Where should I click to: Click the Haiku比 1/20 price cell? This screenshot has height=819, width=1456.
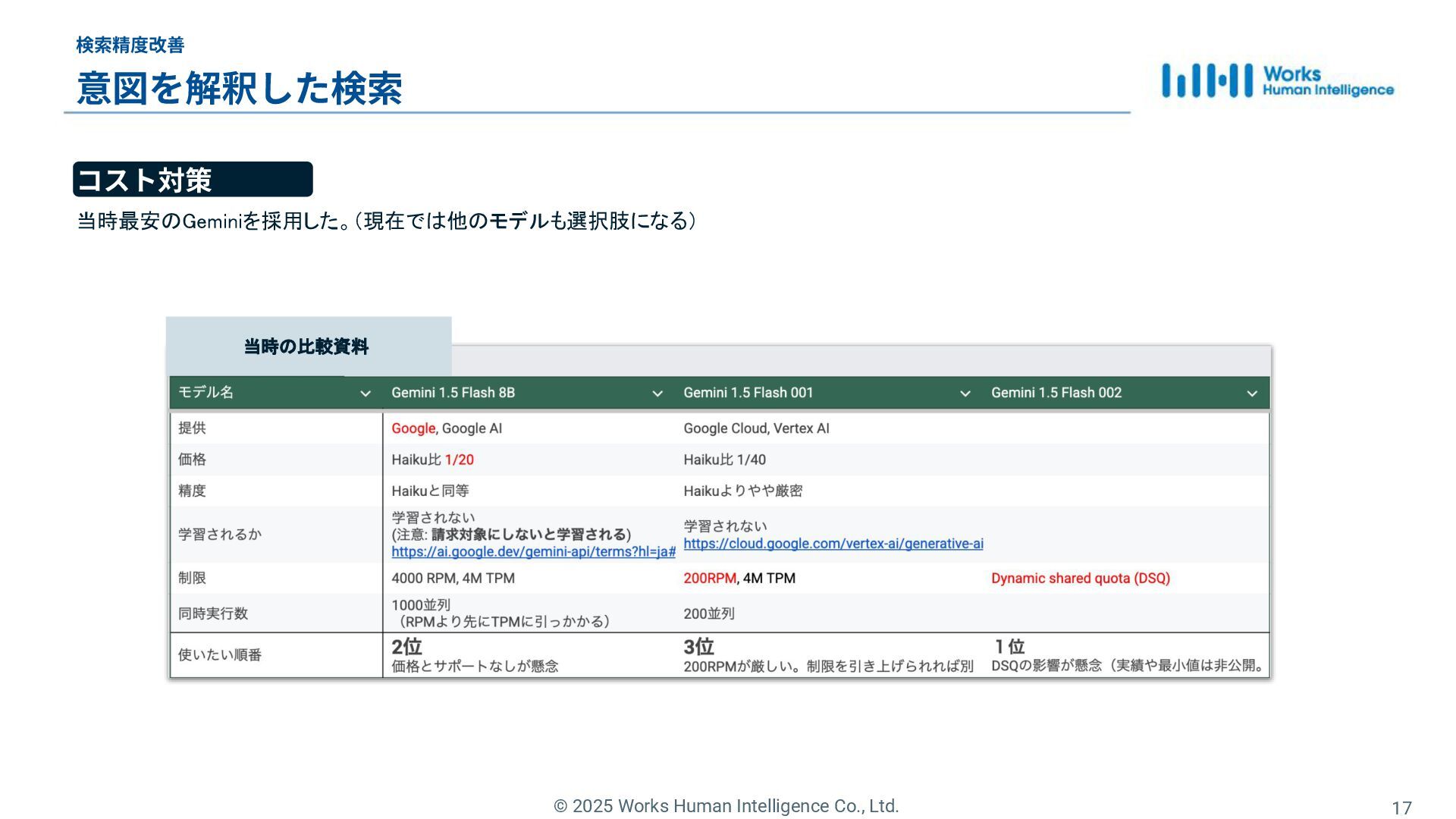[432, 460]
